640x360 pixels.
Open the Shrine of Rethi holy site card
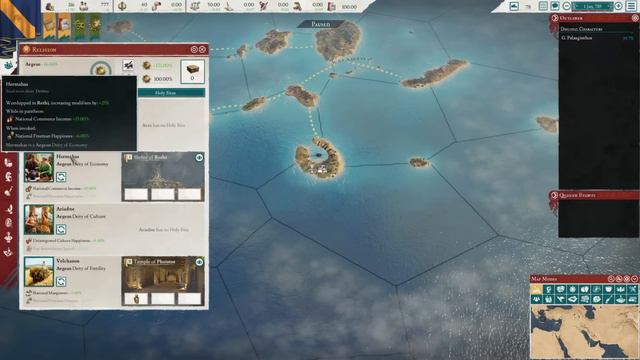(163, 177)
